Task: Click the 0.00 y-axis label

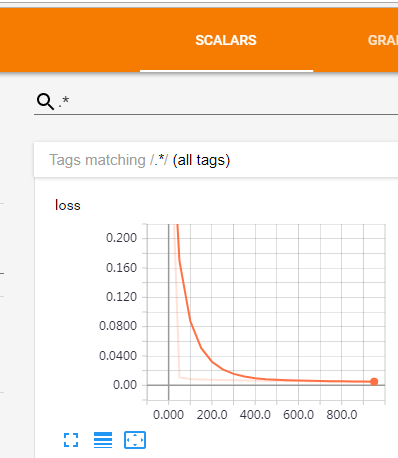Action: coord(125,385)
